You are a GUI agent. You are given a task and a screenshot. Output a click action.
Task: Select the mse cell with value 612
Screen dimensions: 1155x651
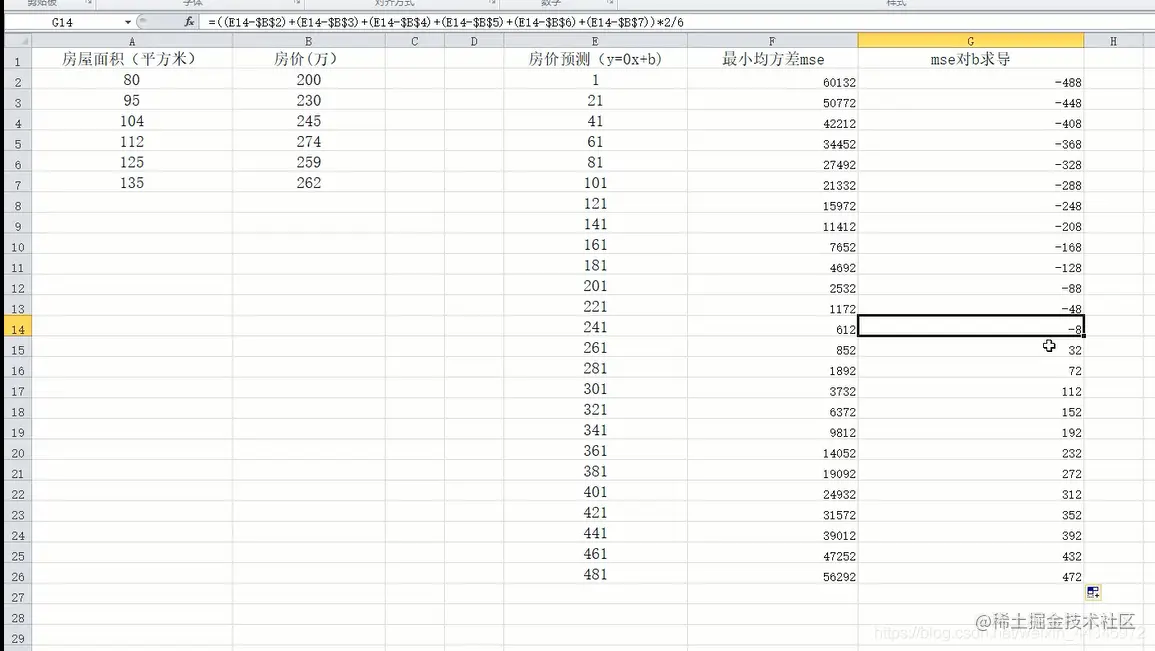coord(772,329)
